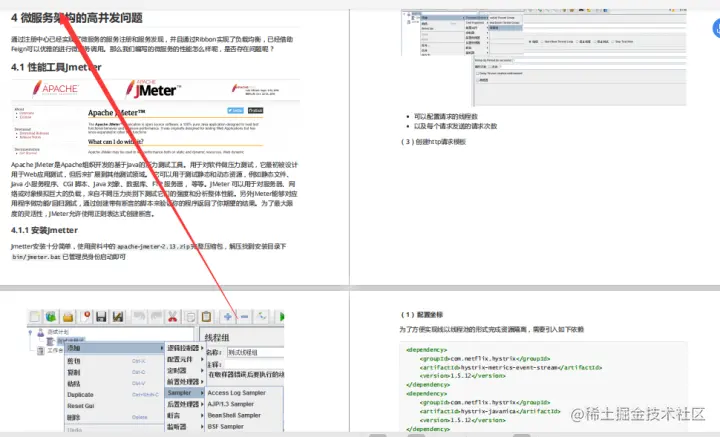
Task: Choose 添加 in the lower context menu
Action: pyautogui.click(x=115, y=348)
